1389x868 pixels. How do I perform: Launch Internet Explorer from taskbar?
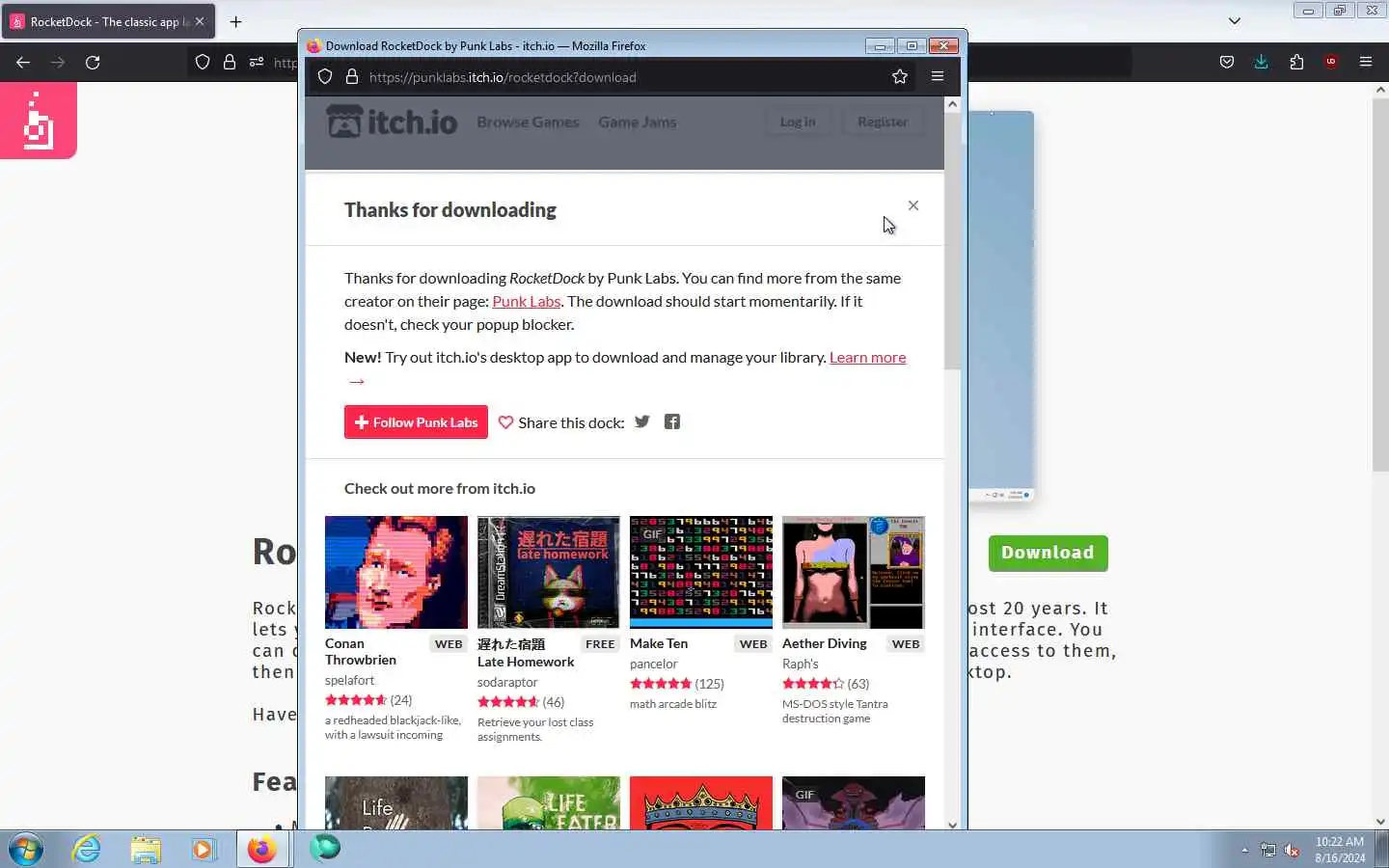(x=87, y=849)
